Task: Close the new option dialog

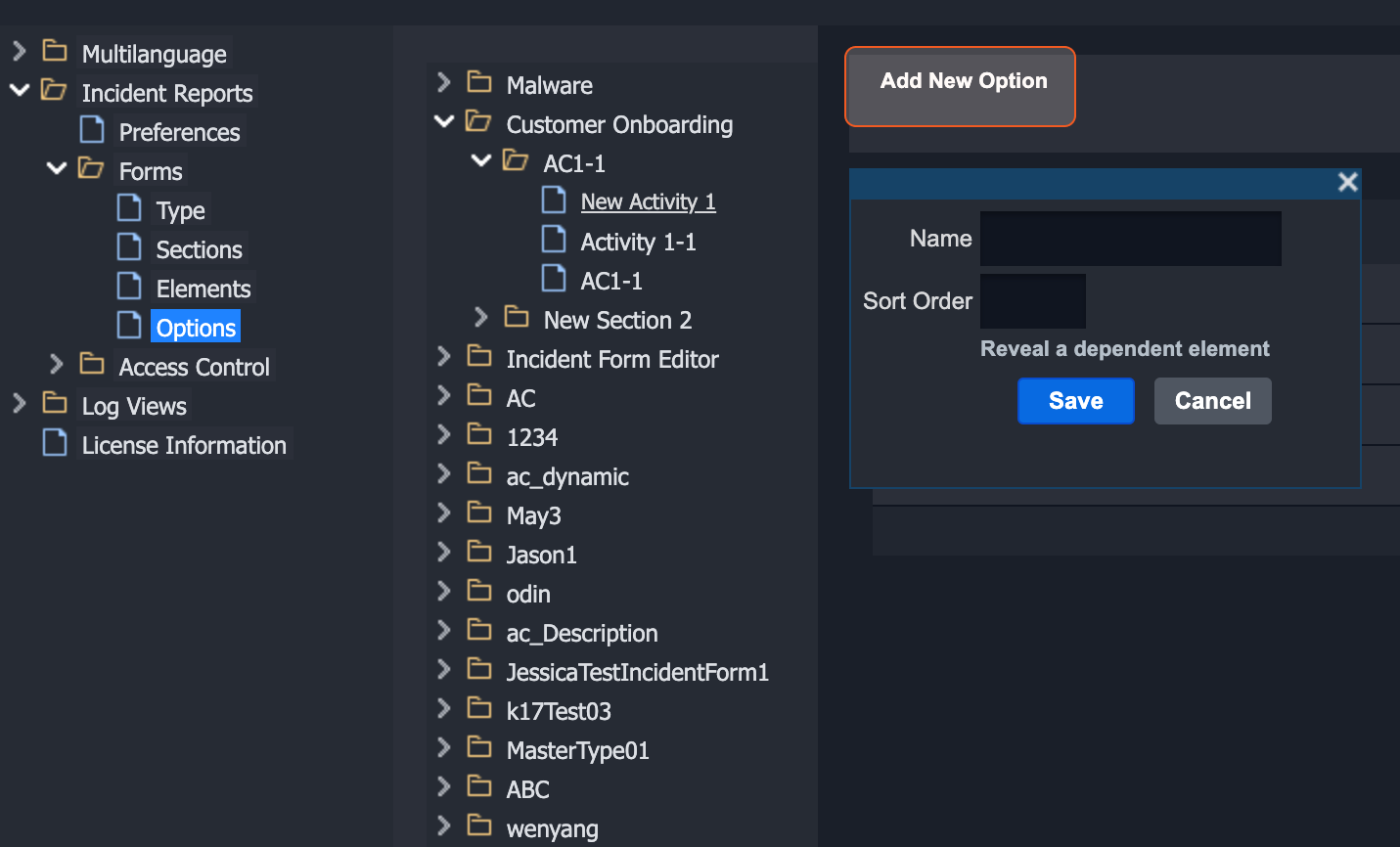Action: (1347, 182)
